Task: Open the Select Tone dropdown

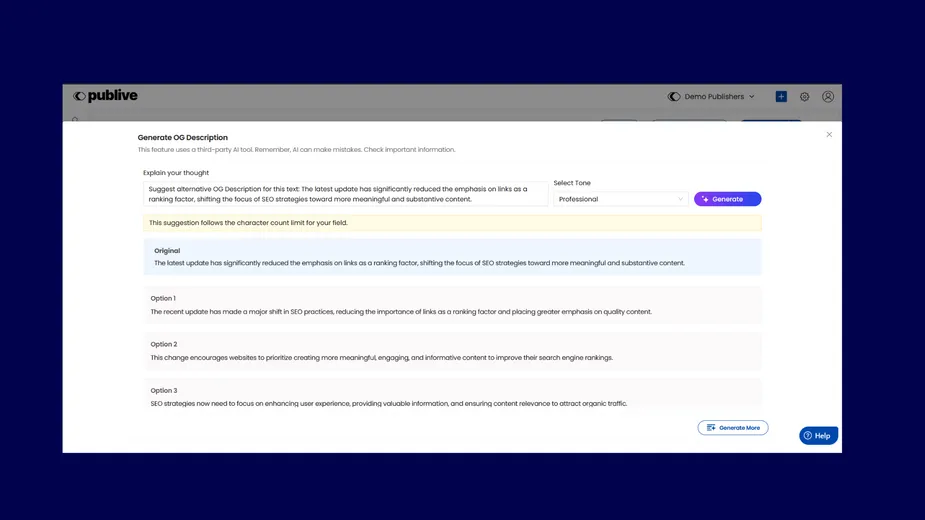Action: pos(620,199)
